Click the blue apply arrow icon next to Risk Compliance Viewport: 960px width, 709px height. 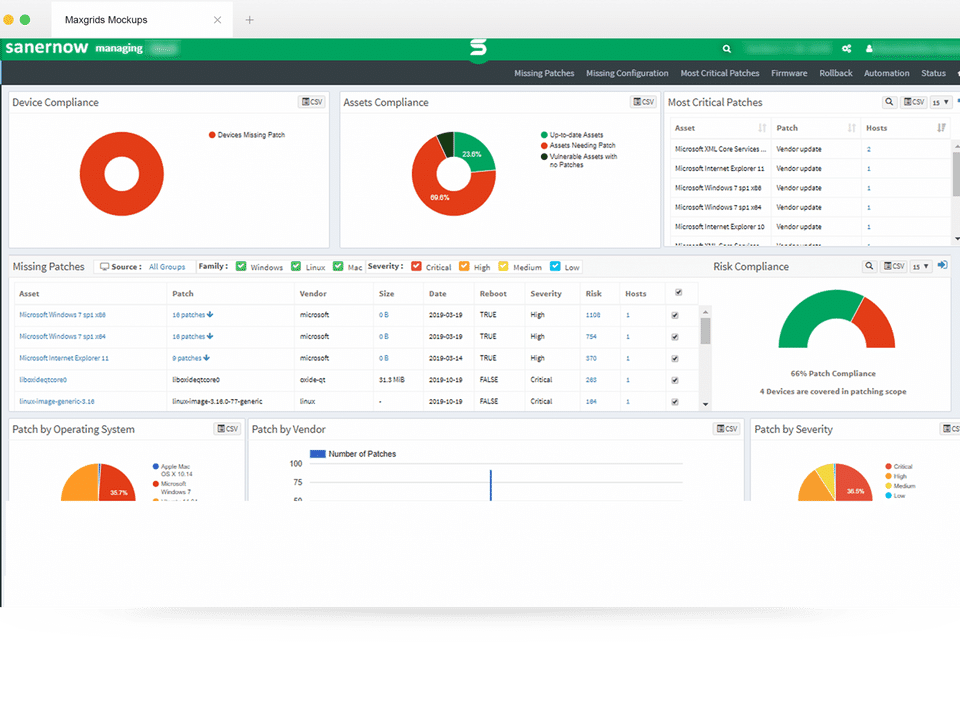pyautogui.click(x=942, y=265)
